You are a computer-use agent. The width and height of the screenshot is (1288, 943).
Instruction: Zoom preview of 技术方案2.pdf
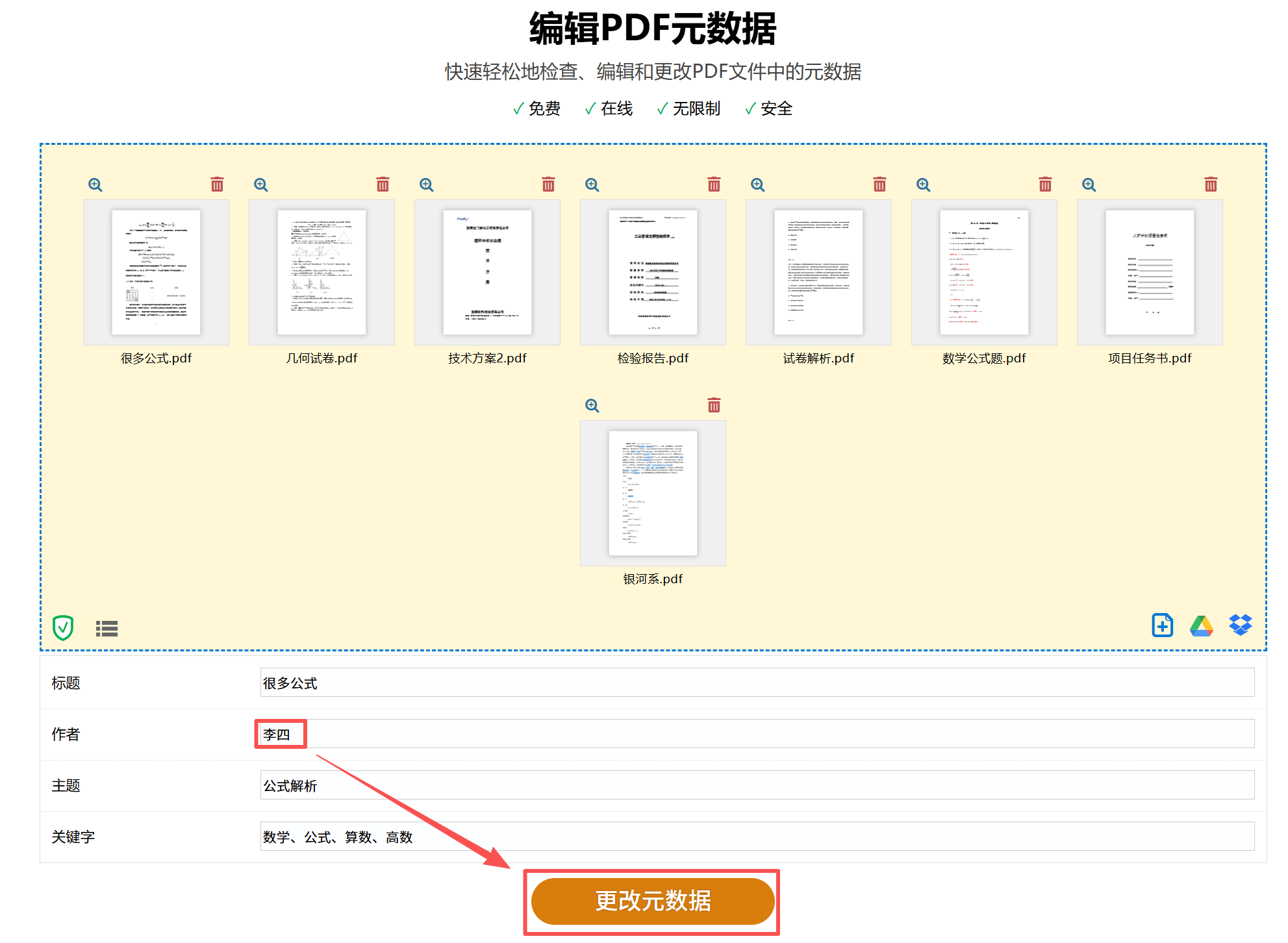click(x=427, y=184)
